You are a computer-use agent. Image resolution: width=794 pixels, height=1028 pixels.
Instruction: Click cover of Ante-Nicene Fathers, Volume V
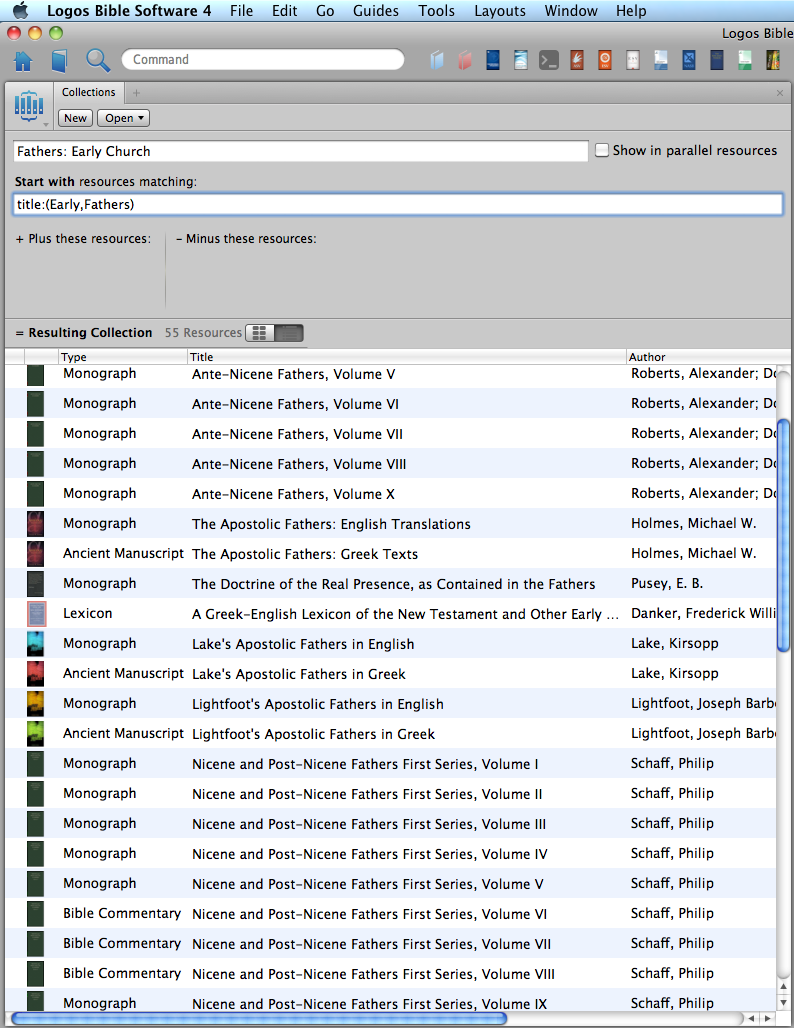click(35, 374)
